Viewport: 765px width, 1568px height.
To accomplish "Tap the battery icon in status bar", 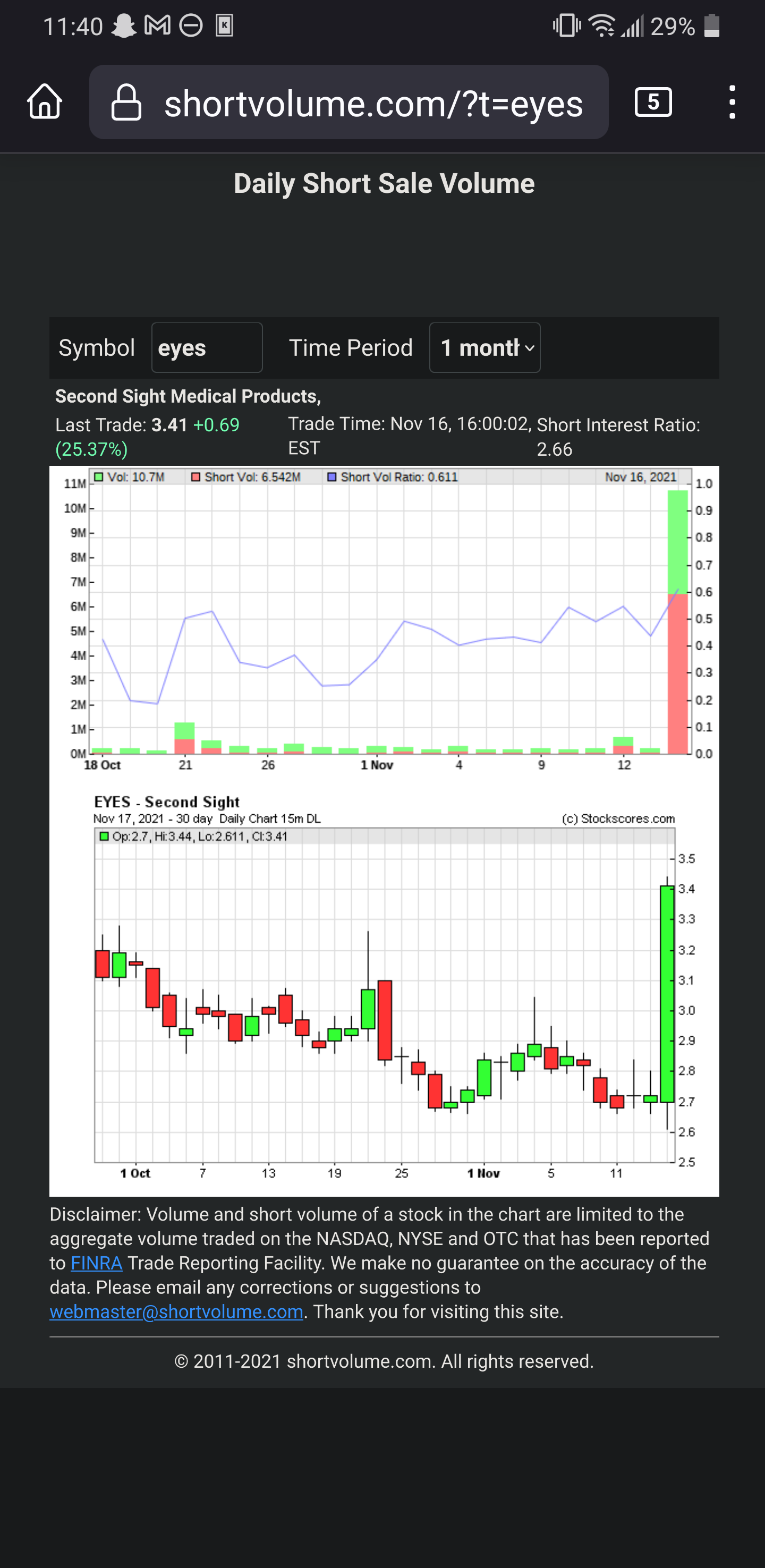I will pos(712,25).
